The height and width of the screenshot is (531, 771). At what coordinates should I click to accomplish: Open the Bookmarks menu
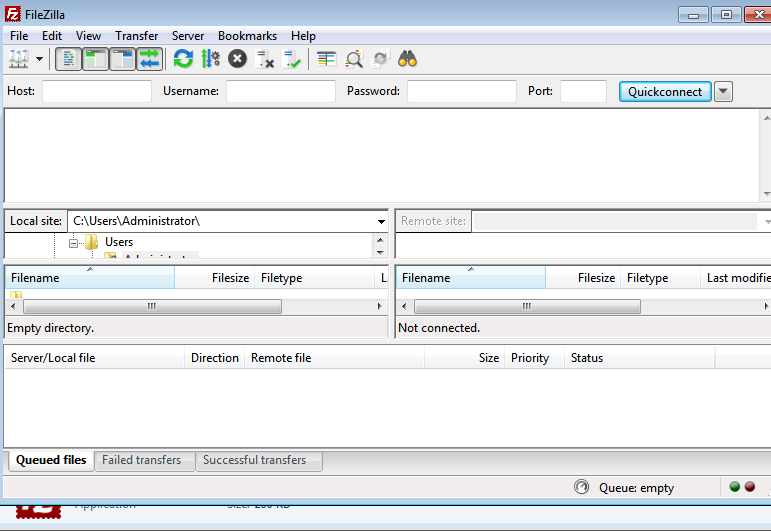tap(247, 36)
